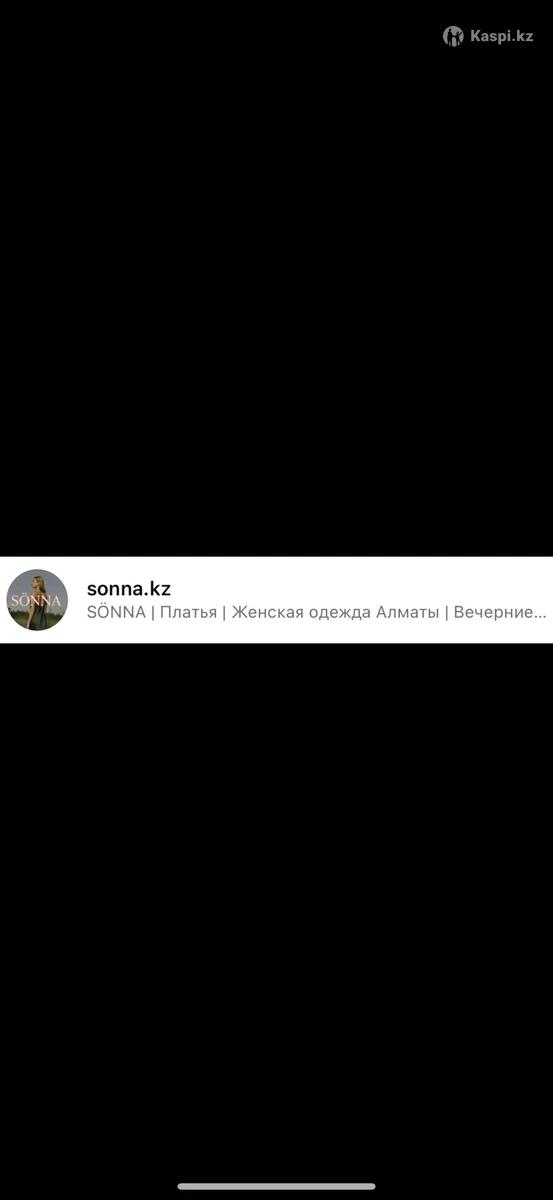Select the white sonna.kz account row

276,600
